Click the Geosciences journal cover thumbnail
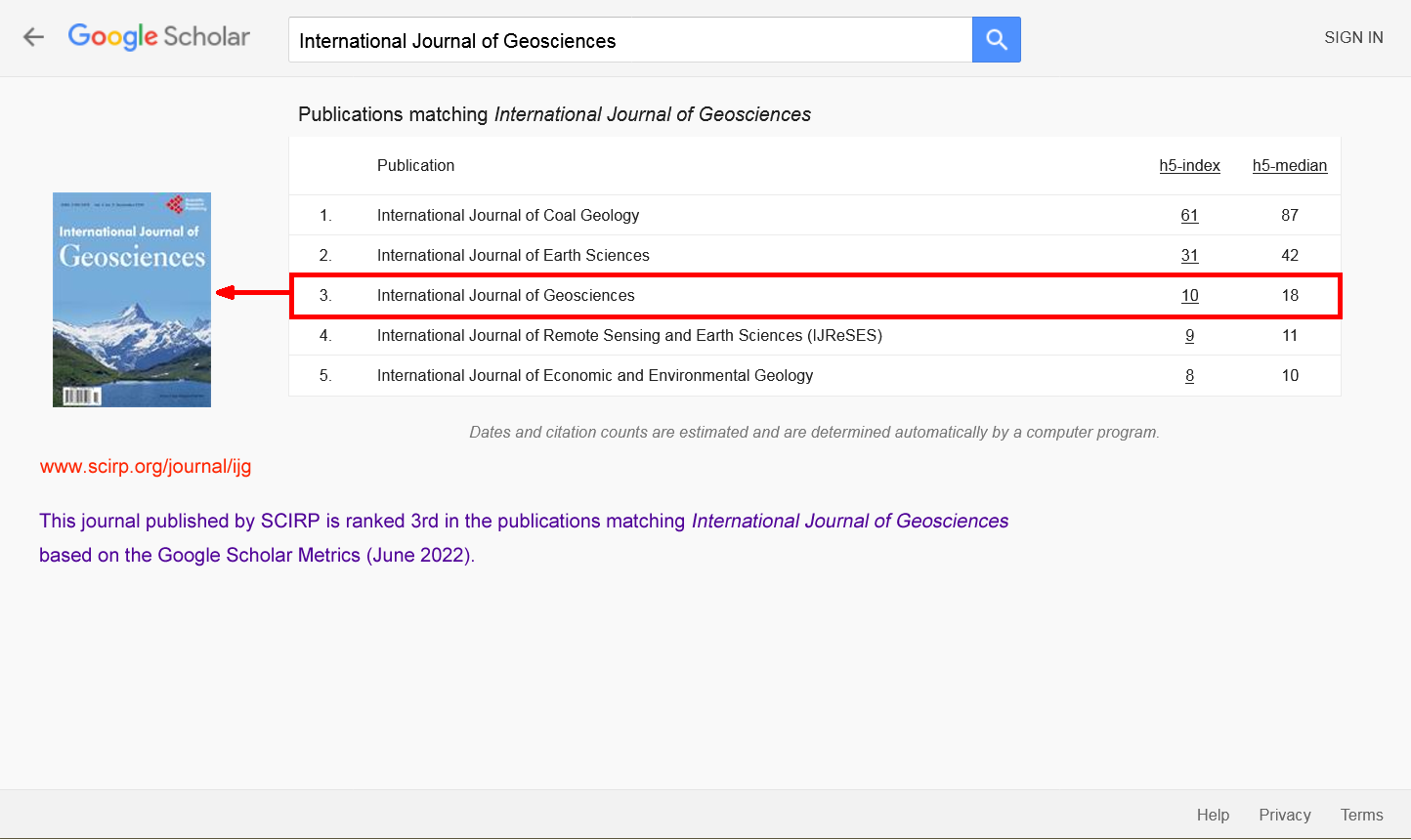 tap(132, 300)
